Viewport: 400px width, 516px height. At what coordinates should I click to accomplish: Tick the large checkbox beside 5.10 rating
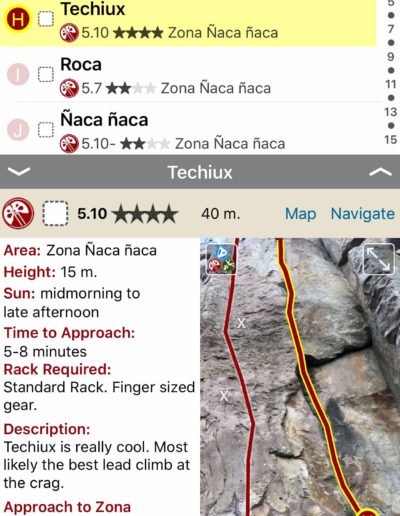pos(55,214)
